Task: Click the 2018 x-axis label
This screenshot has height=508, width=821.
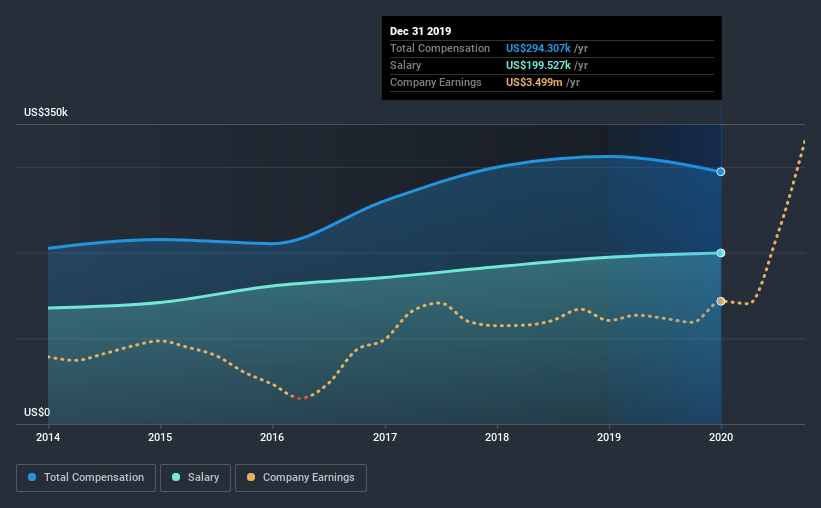Action: tap(497, 437)
